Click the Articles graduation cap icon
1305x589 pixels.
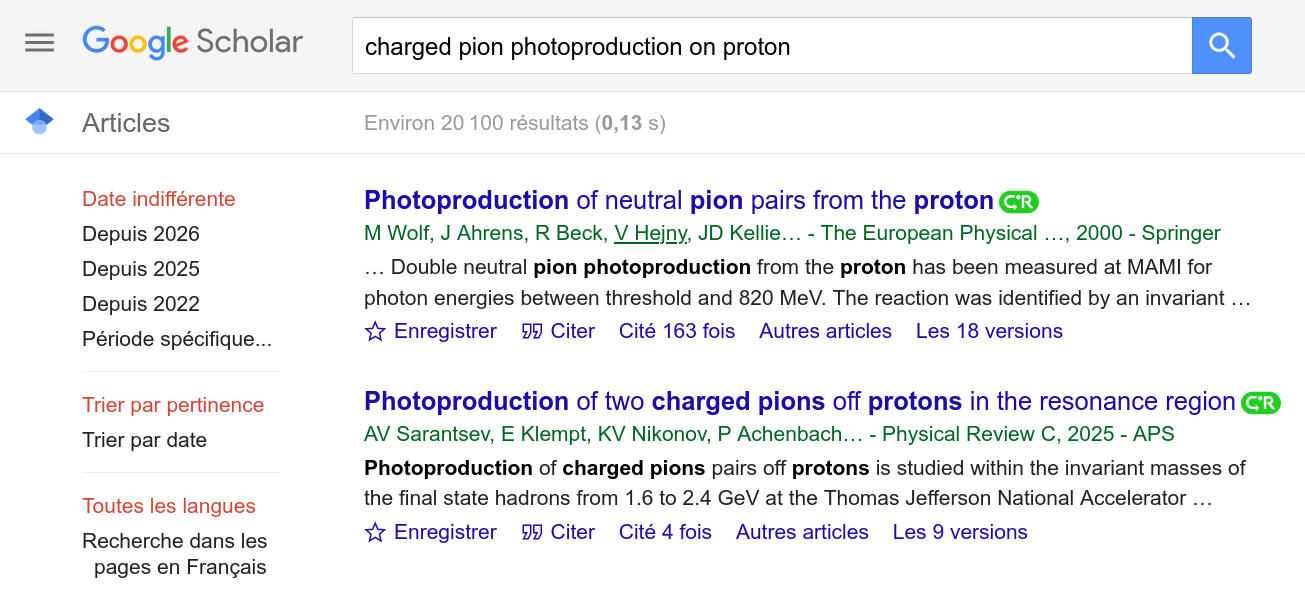39,122
